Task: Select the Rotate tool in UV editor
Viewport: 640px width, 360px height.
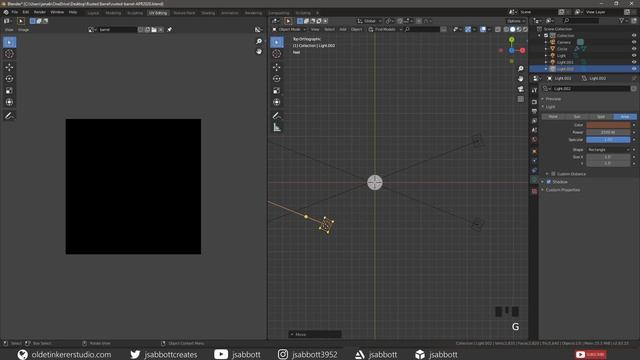Action: click(x=9, y=79)
